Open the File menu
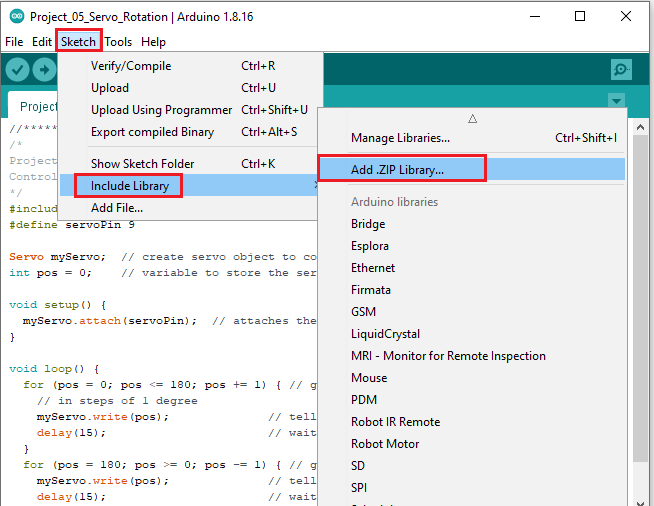Viewport: 654px width, 506px height. coord(14,42)
